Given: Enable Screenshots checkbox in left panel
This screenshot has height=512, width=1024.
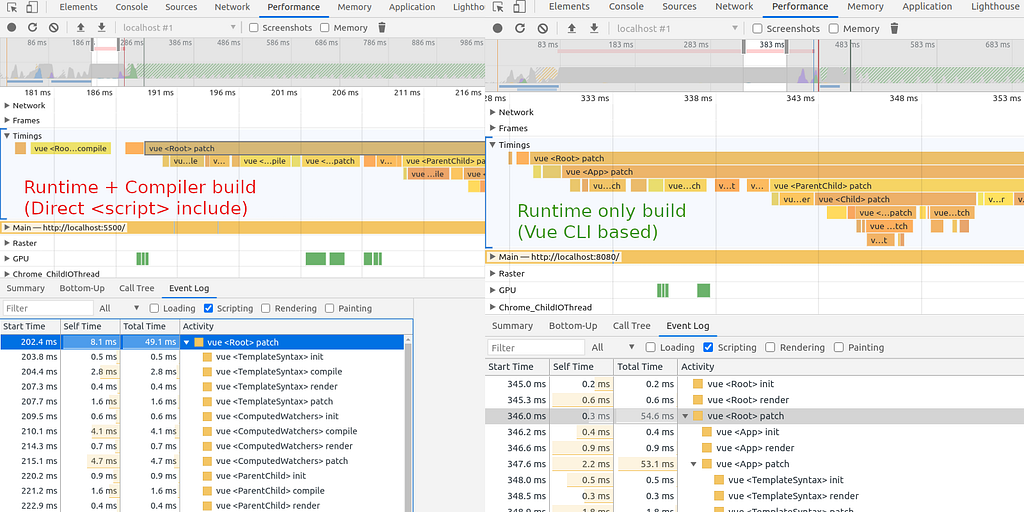Looking at the screenshot, I should point(254,27).
